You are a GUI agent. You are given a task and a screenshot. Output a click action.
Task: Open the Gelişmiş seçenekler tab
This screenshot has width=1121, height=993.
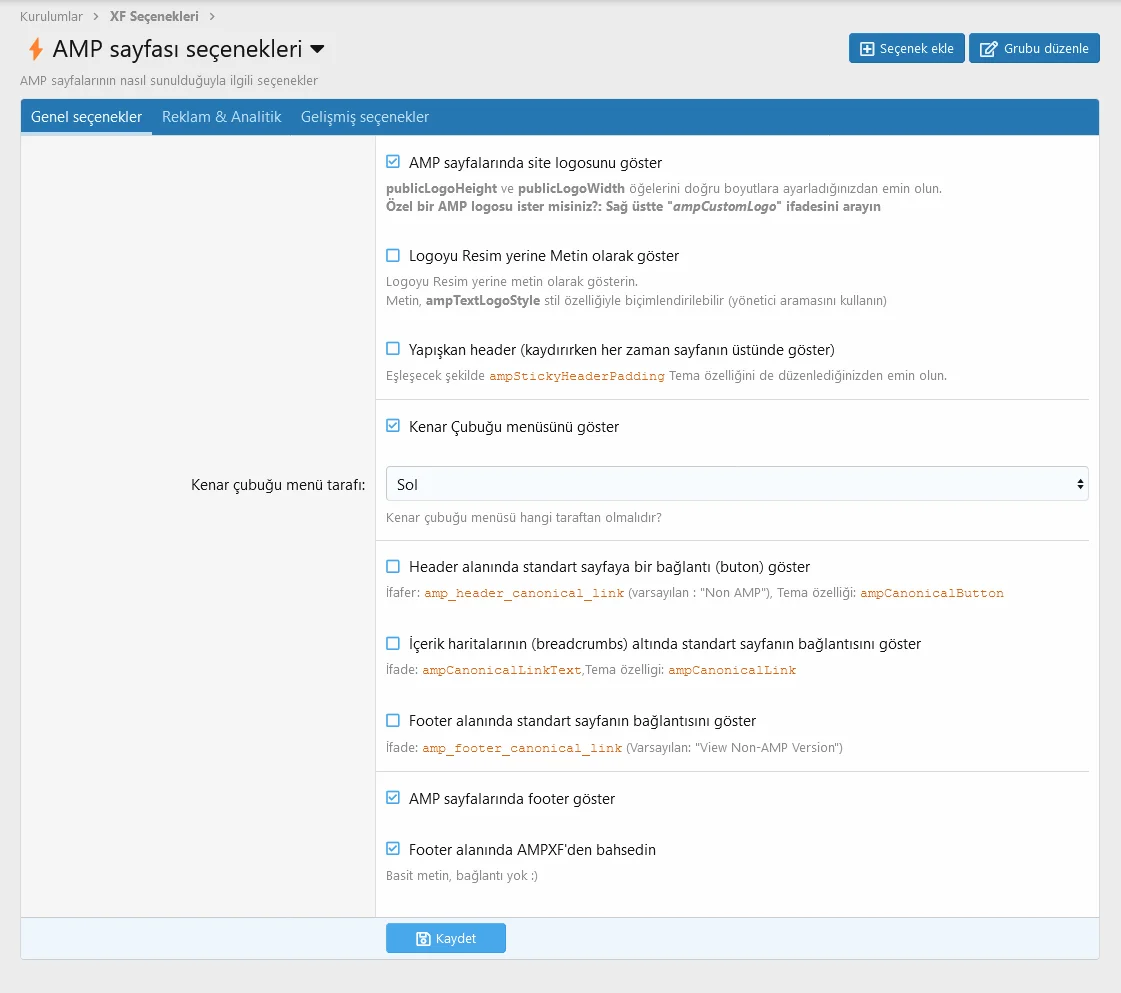pos(365,117)
